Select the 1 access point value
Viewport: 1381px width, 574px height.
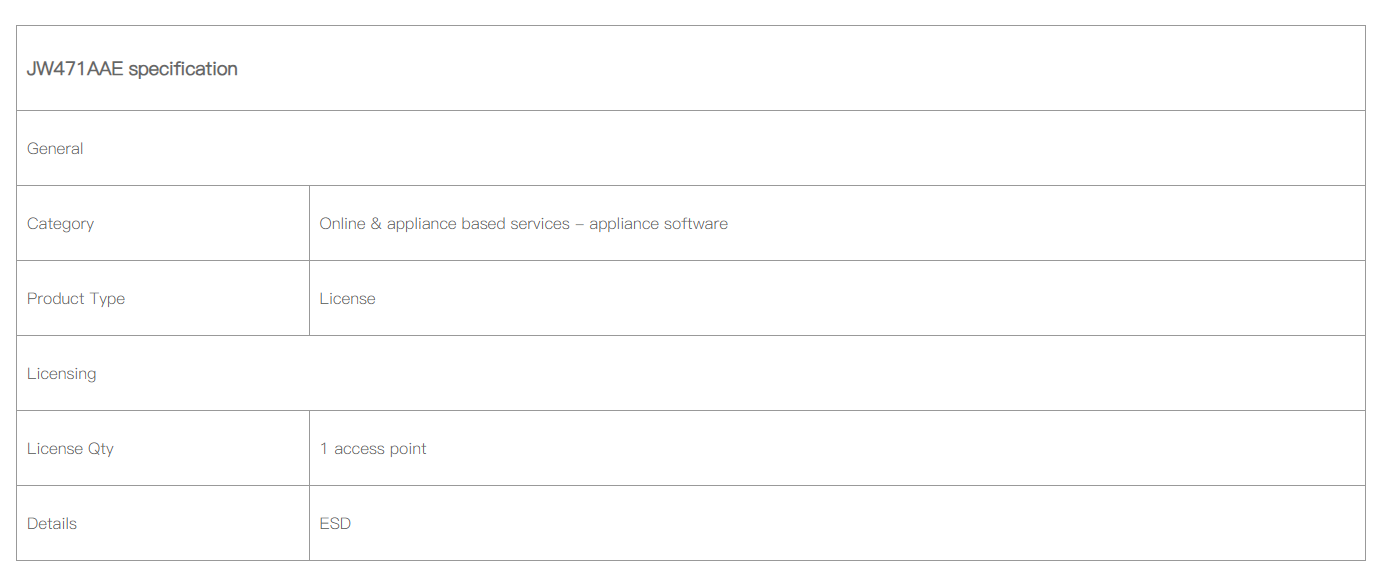pos(373,449)
